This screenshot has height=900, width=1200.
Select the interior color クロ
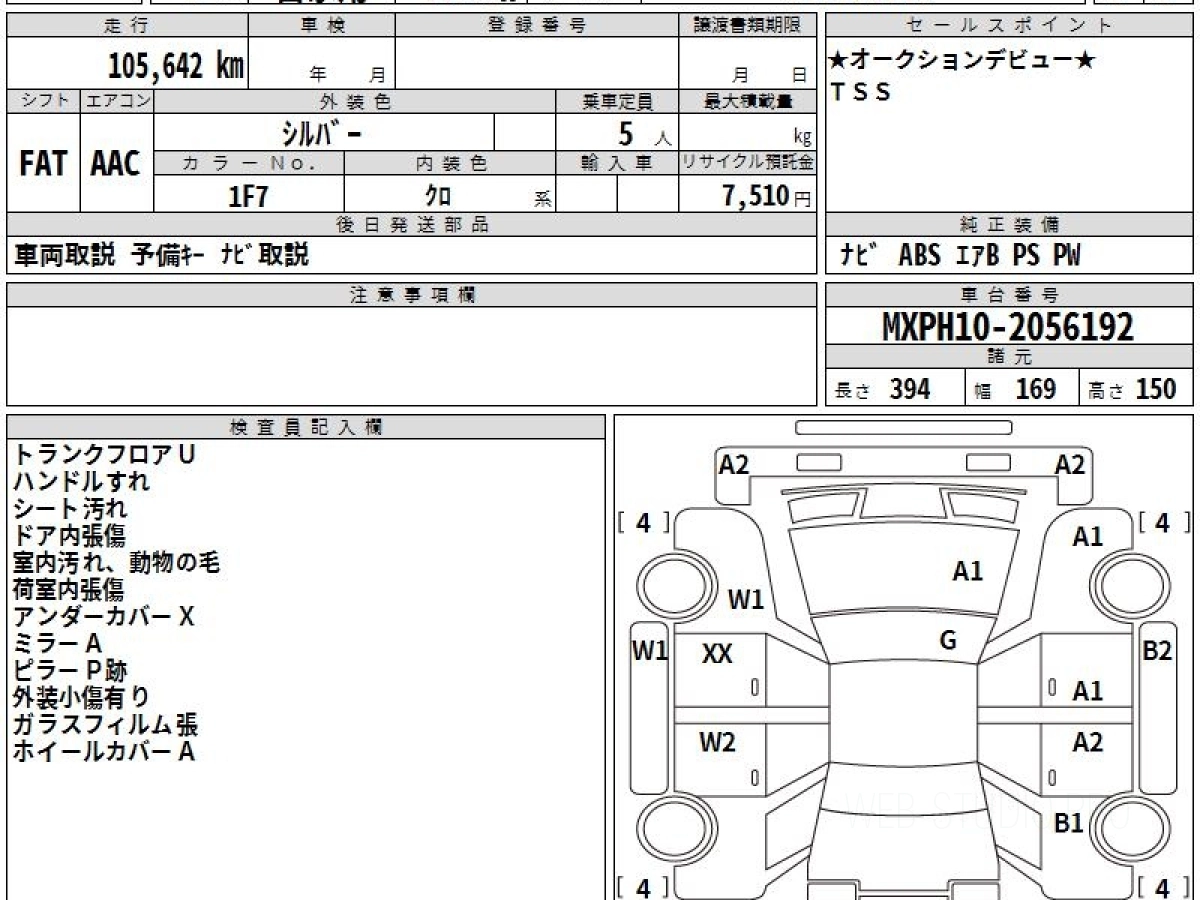click(438, 196)
